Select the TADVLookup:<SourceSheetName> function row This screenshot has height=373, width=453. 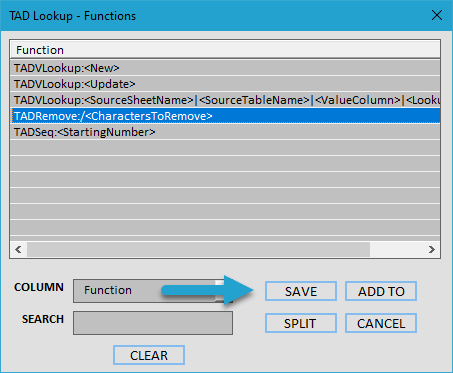pyautogui.click(x=225, y=100)
